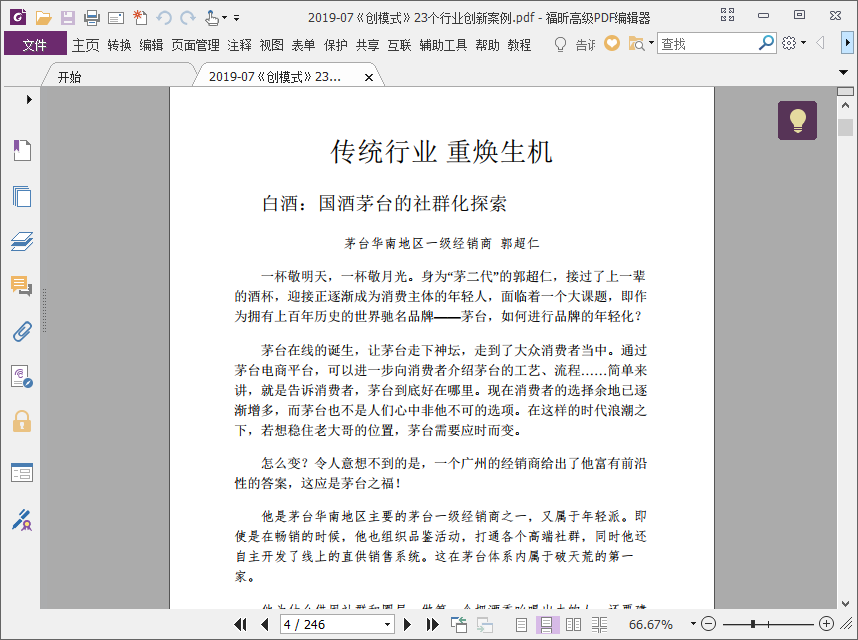
Task: Open the document tab list dropdown
Action: (844, 72)
